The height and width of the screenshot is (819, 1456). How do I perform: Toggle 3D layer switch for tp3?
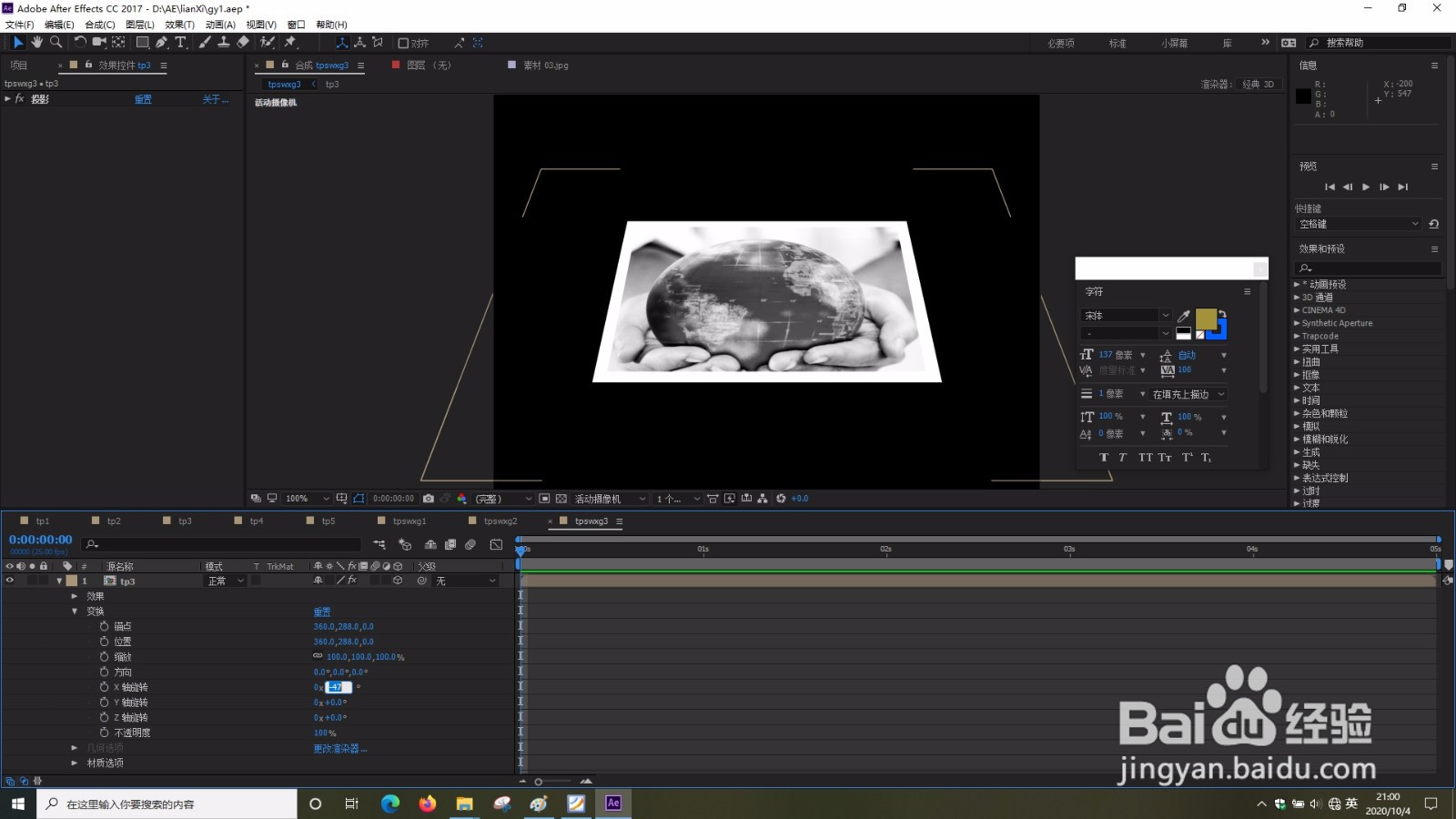click(x=398, y=581)
